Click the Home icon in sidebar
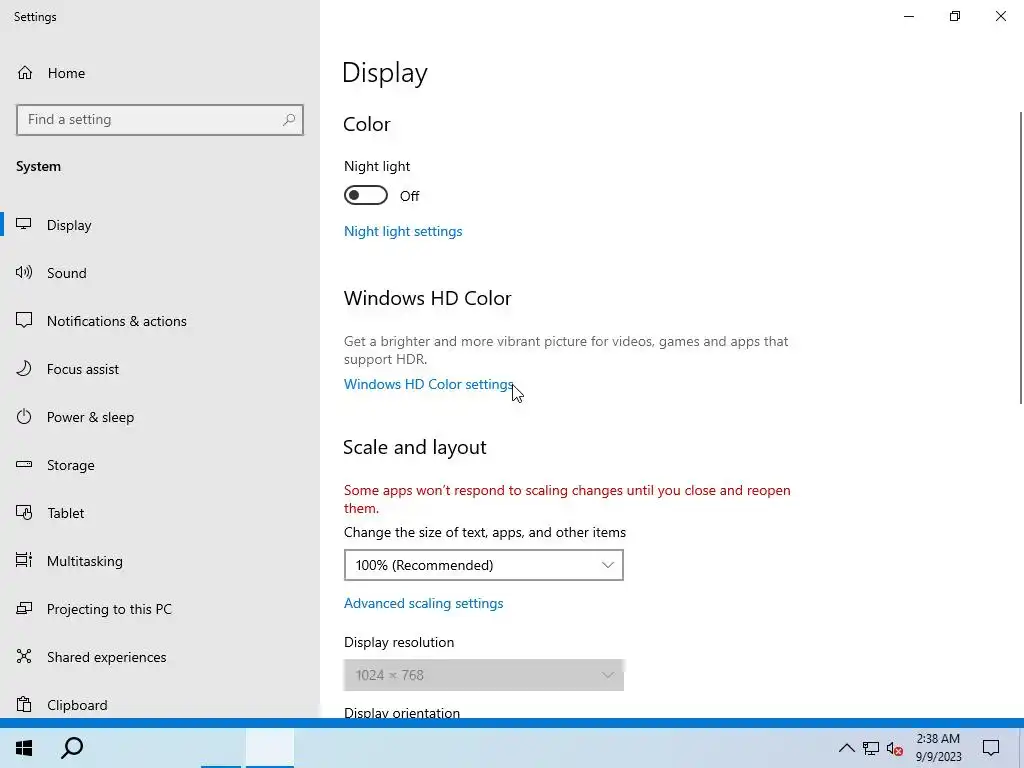1024x768 pixels. [25, 72]
